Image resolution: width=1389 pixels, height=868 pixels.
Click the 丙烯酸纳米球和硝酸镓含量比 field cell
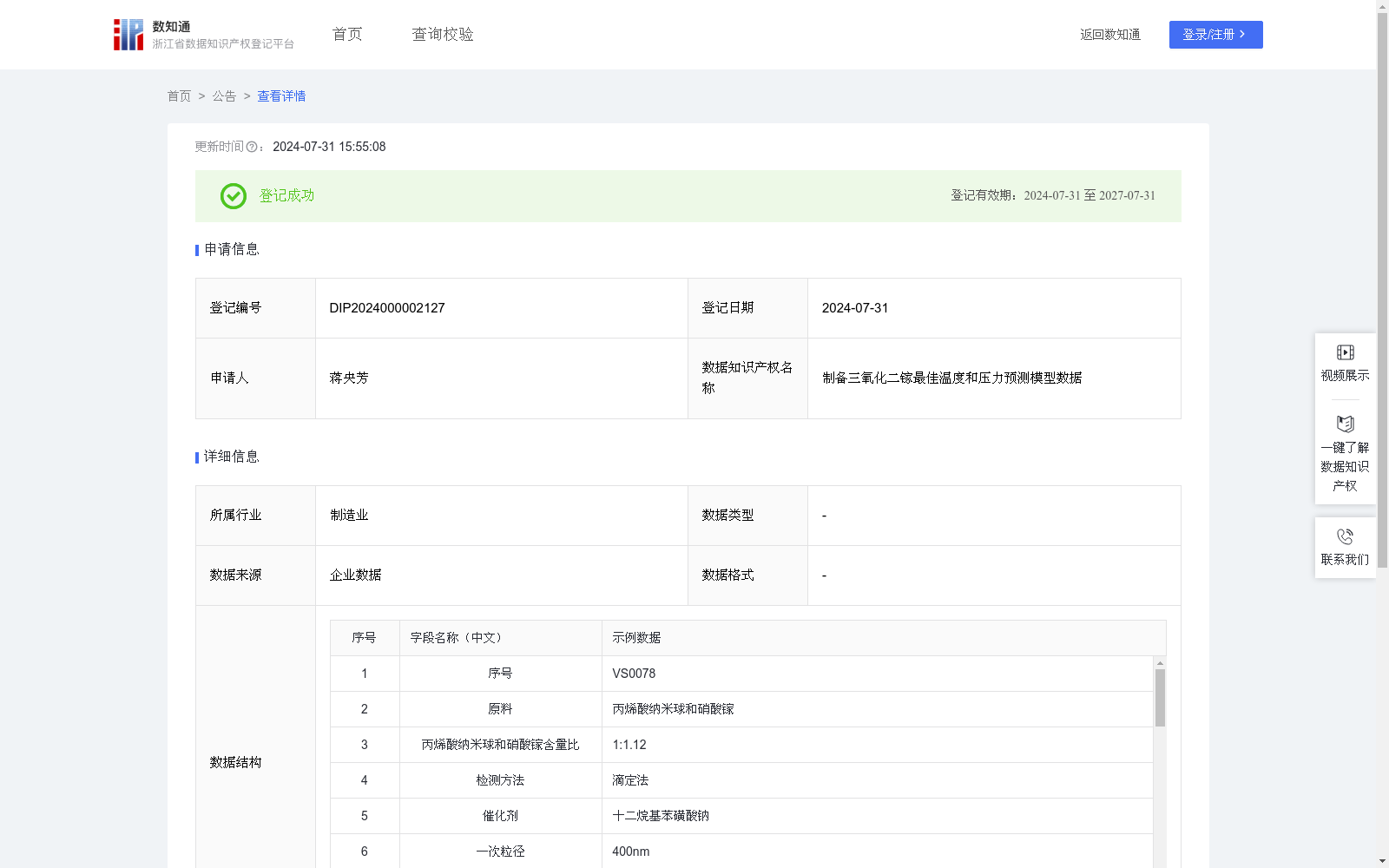click(500, 745)
